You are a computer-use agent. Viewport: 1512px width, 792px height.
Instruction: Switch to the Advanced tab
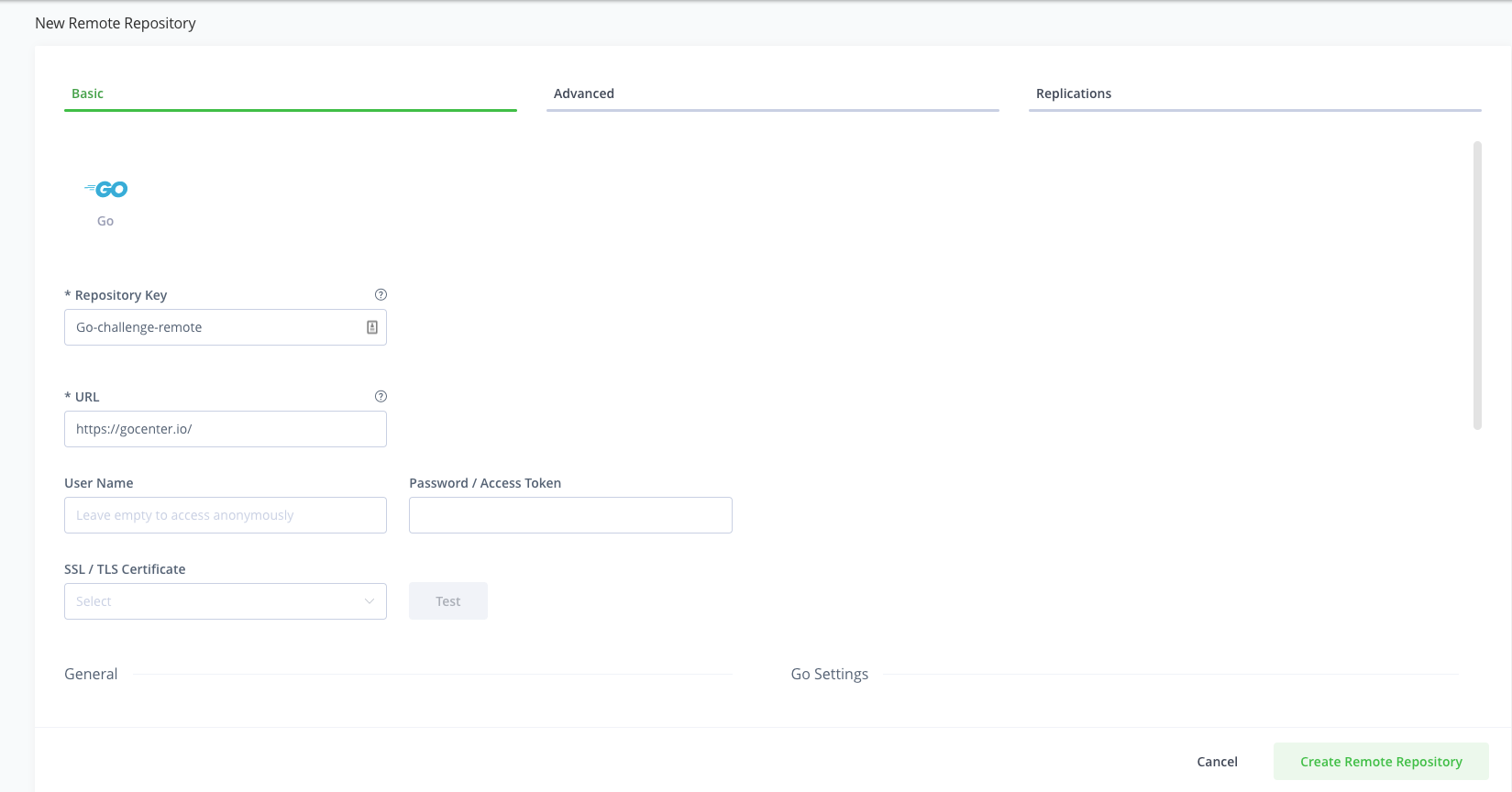pyautogui.click(x=584, y=93)
